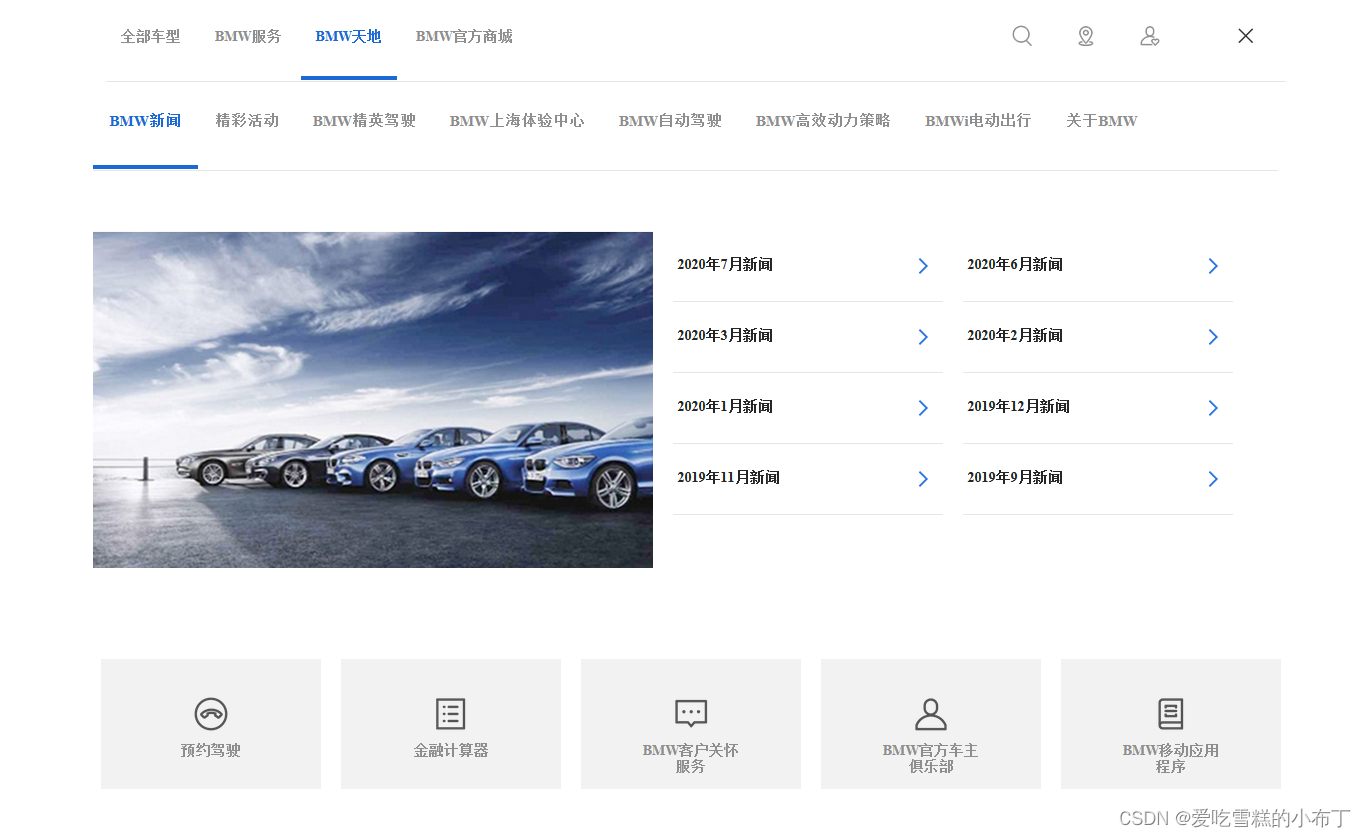The height and width of the screenshot is (837, 1366).
Task: Expand the 2020年1月新闻 arrow
Action: point(923,408)
